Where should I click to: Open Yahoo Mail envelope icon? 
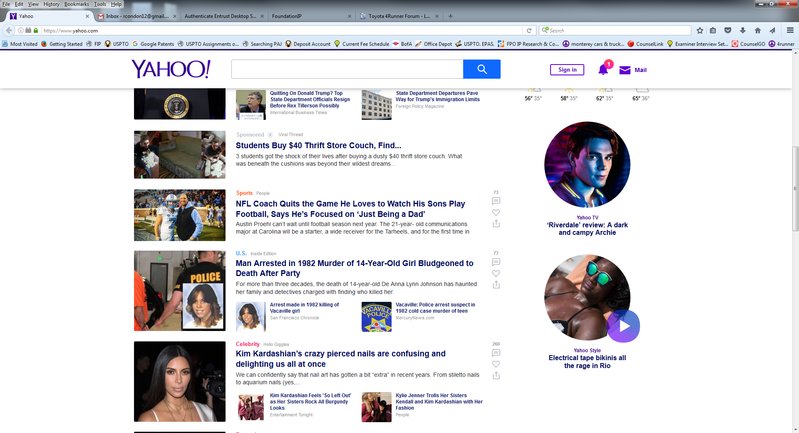(x=625, y=70)
